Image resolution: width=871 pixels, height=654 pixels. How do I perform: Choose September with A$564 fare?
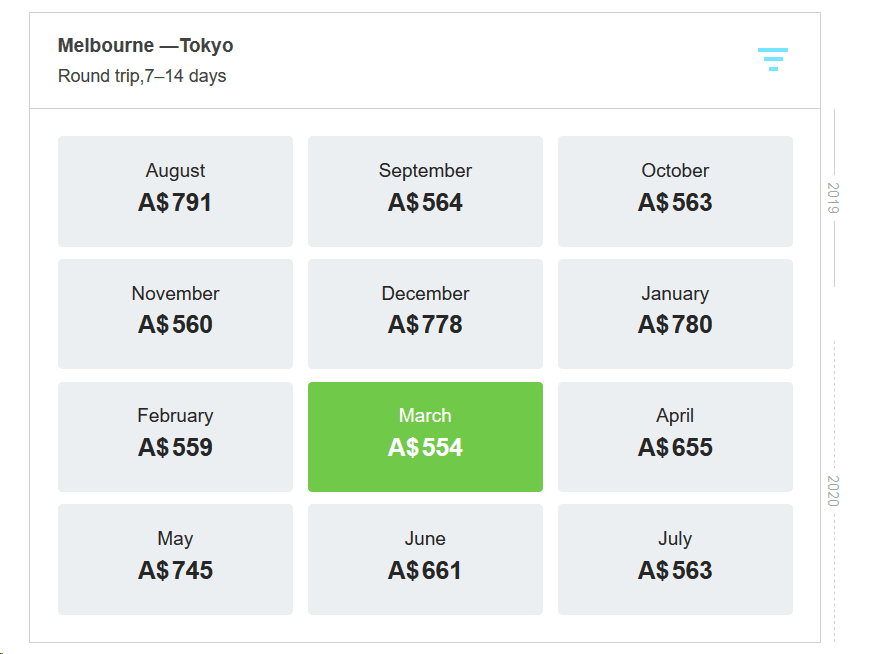click(425, 190)
